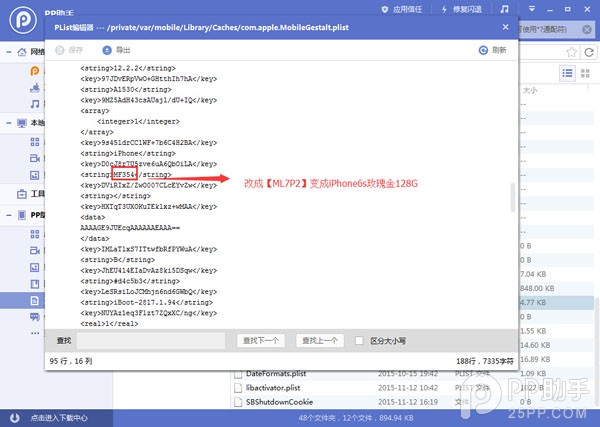Click the 刷新 refresh button in editor
Image resolution: width=600 pixels, height=427 pixels.
pyautogui.click(x=492, y=50)
